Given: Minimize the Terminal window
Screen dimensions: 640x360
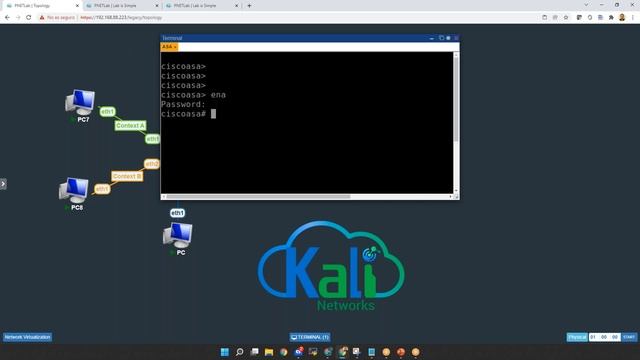Looking at the screenshot, I should 432,38.
